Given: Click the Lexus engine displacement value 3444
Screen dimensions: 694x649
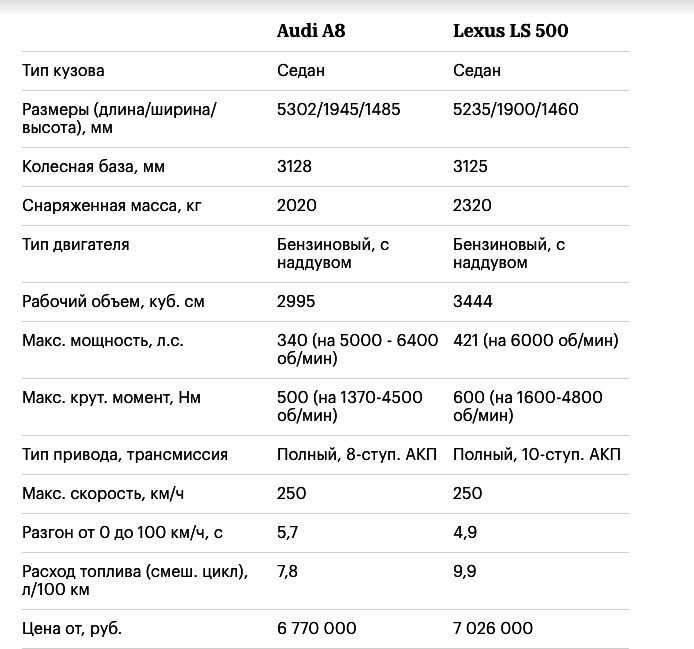Looking at the screenshot, I should (x=472, y=301).
